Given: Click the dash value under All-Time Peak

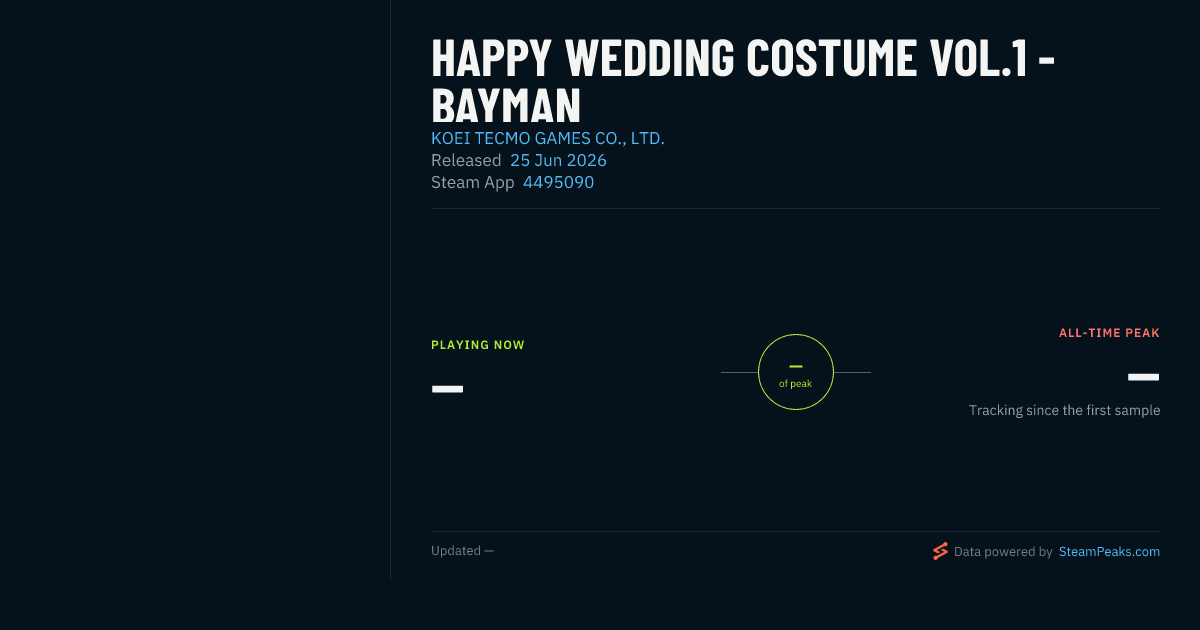Looking at the screenshot, I should click(x=1143, y=377).
